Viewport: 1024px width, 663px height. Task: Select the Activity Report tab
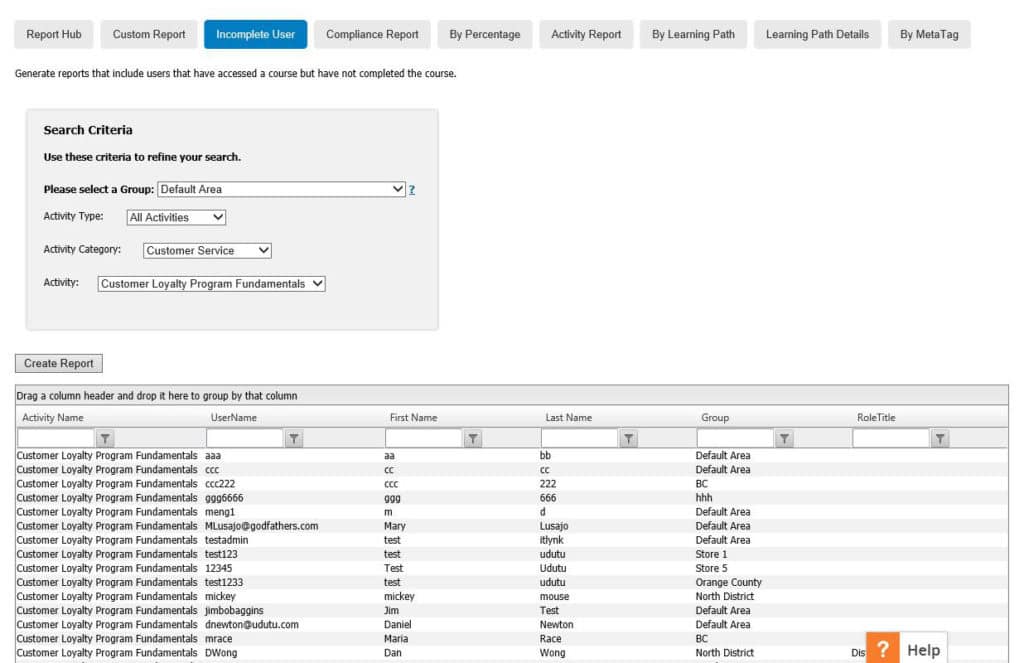(586, 34)
